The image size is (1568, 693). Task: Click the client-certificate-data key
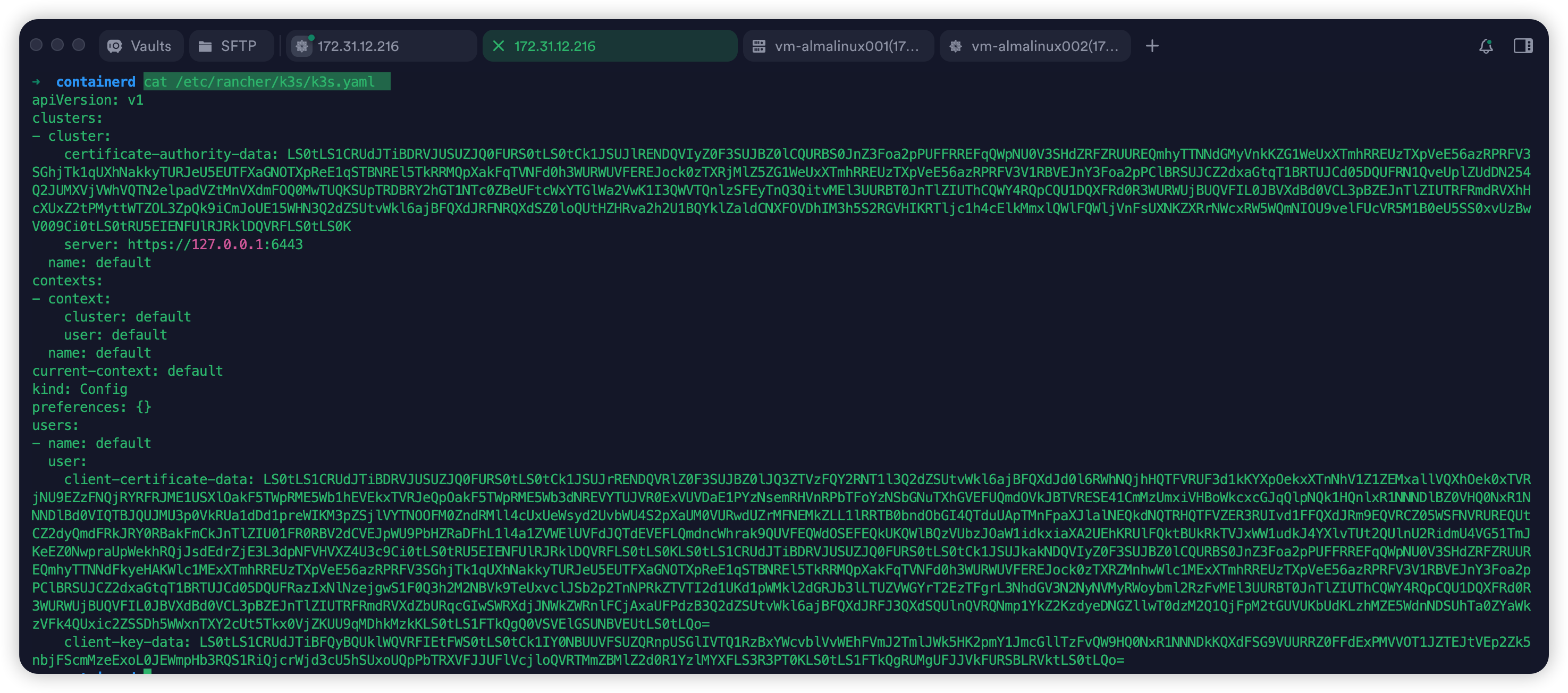point(159,479)
